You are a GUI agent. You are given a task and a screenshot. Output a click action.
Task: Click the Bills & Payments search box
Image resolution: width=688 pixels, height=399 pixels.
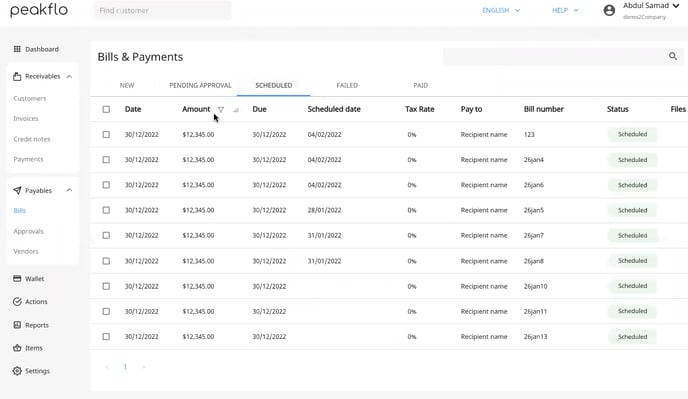pyautogui.click(x=563, y=56)
